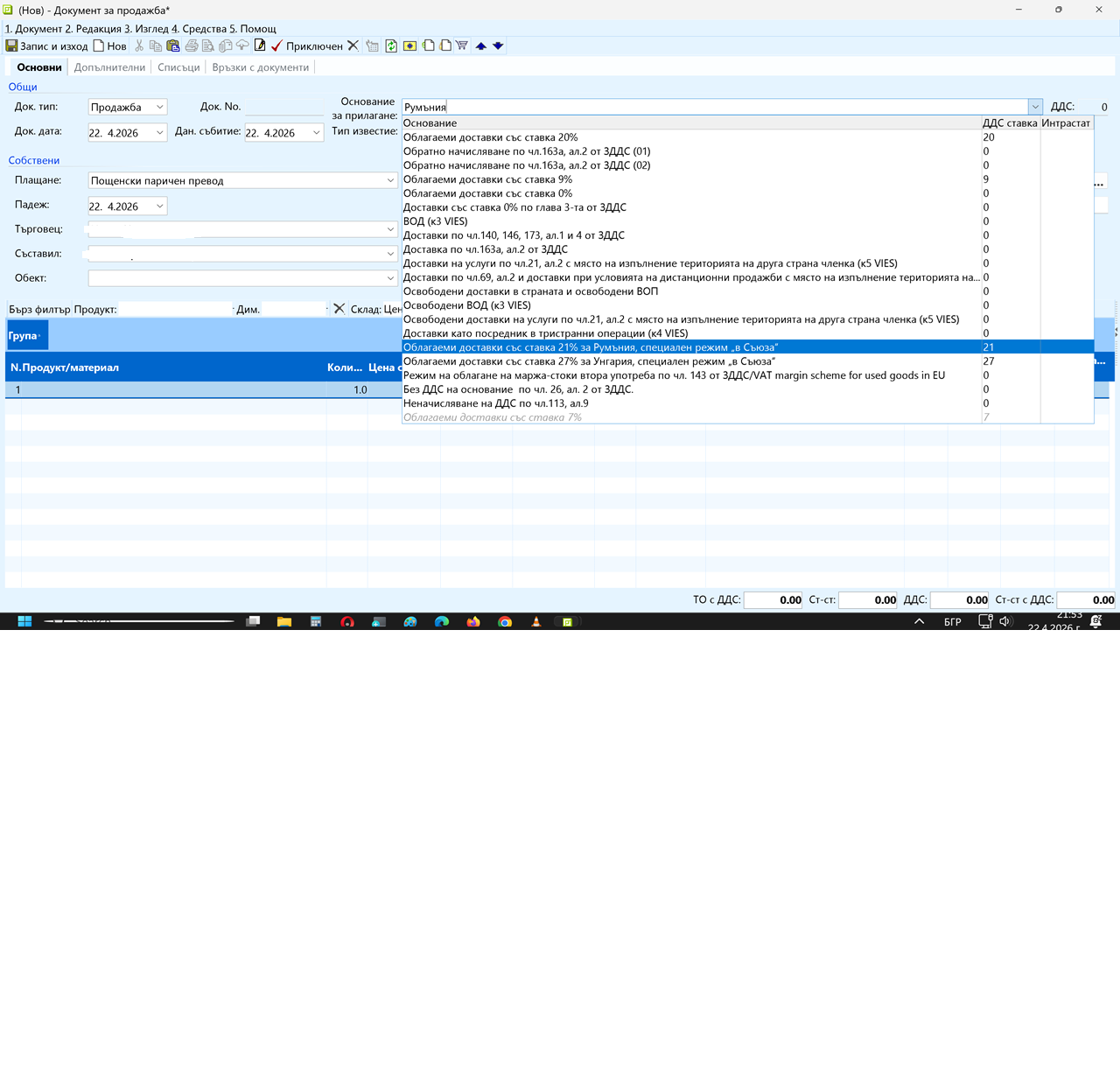The width and height of the screenshot is (1120, 1071).
Task: Switch to the Допълнителни tab
Action: (x=109, y=67)
